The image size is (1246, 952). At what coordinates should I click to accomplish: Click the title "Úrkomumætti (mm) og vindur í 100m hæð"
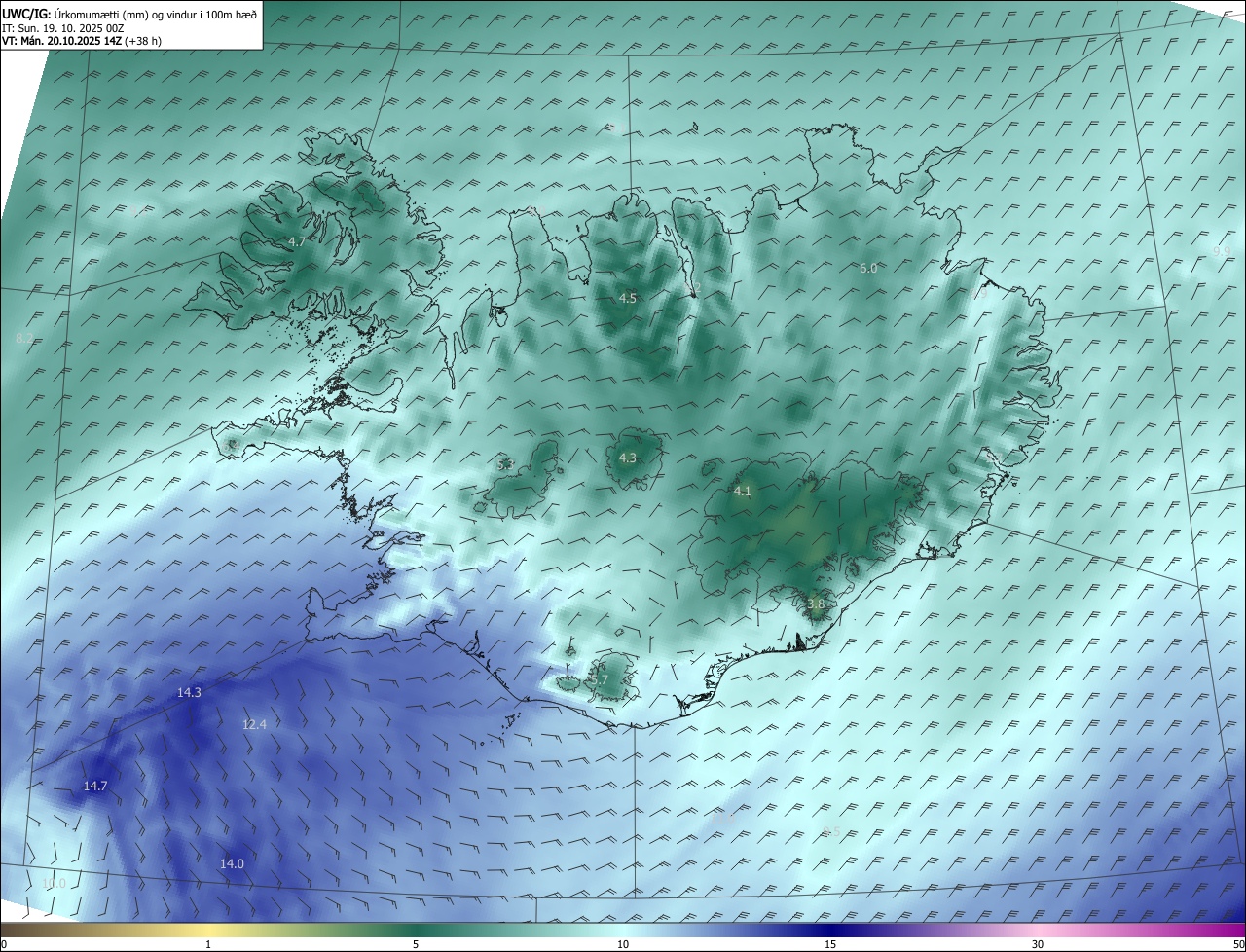tap(157, 15)
